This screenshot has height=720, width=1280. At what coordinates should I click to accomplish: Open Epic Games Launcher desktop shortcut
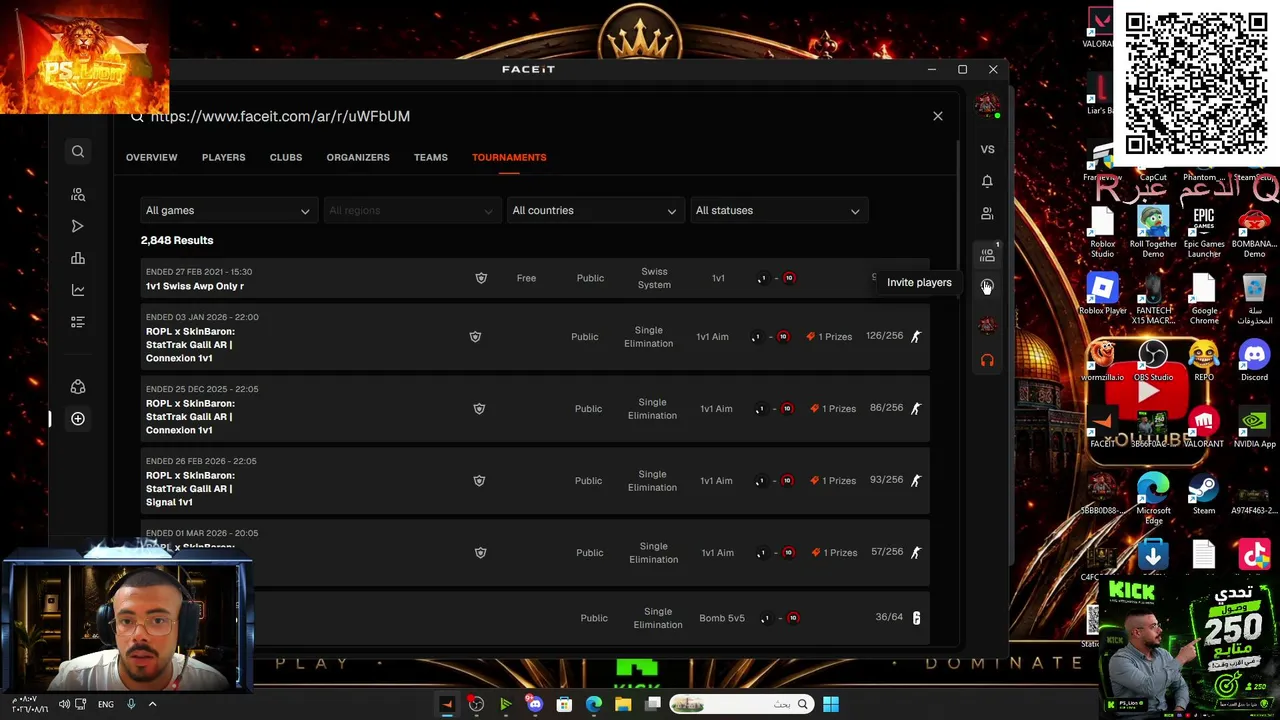[x=1204, y=232]
